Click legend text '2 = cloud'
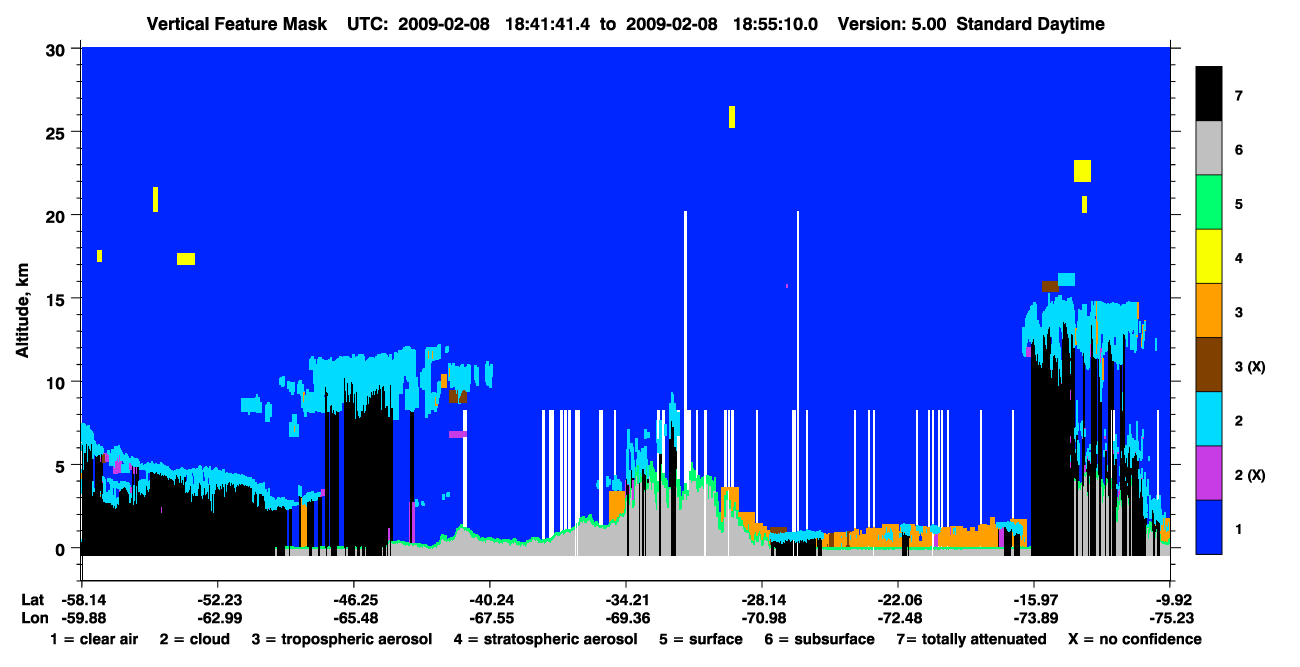The width and height of the screenshot is (1300, 667). 194,639
